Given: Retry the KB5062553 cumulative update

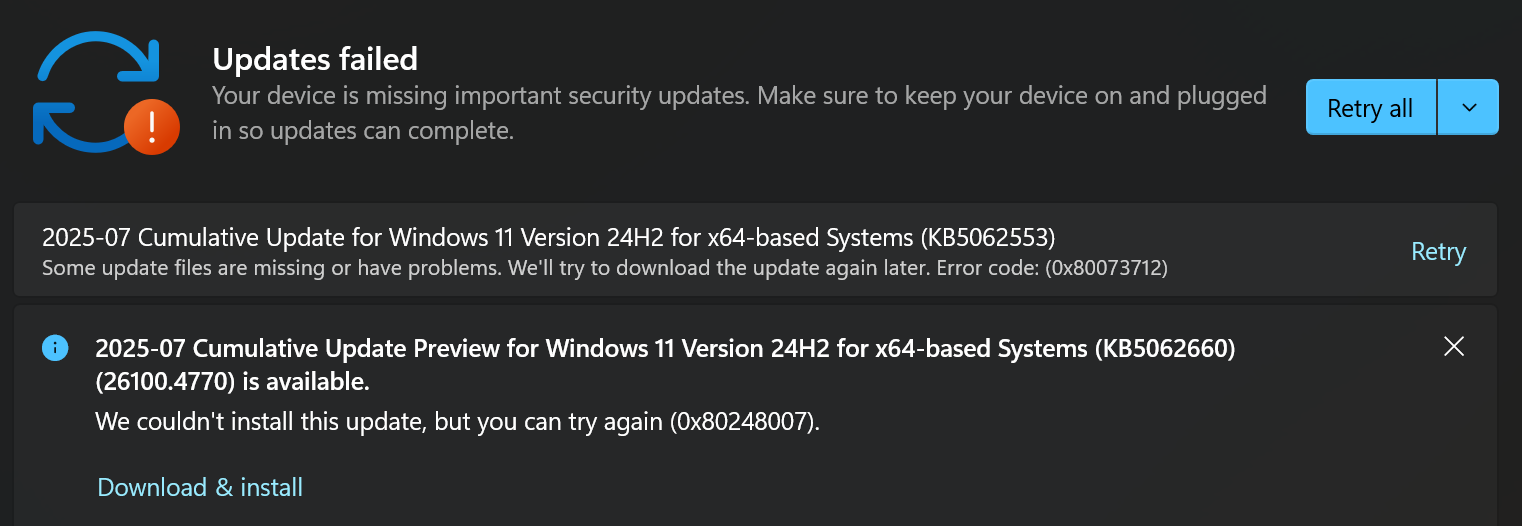Looking at the screenshot, I should click(x=1438, y=252).
